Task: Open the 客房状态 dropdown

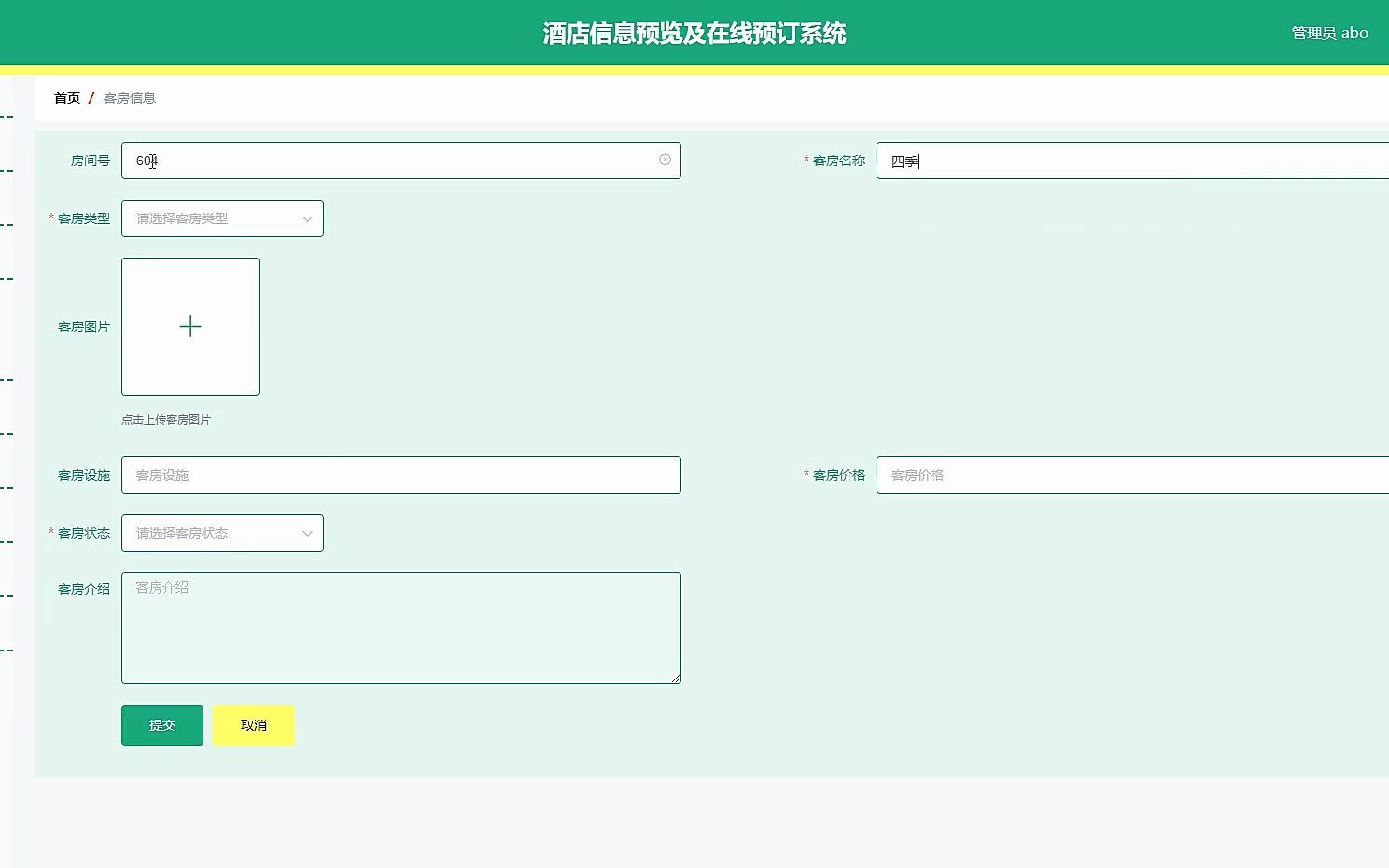Action: [222, 533]
